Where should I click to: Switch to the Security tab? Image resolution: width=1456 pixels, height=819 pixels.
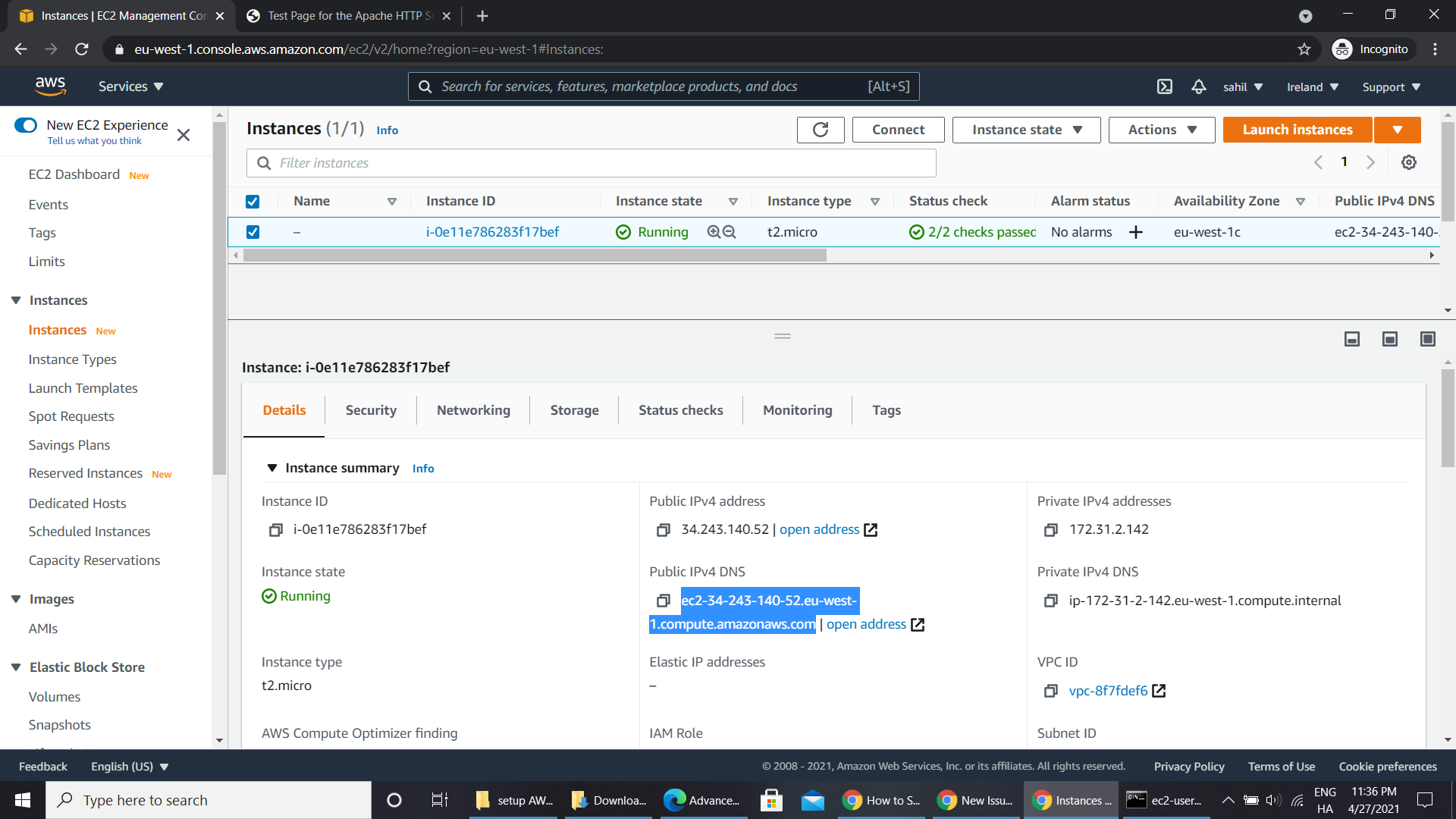(371, 410)
